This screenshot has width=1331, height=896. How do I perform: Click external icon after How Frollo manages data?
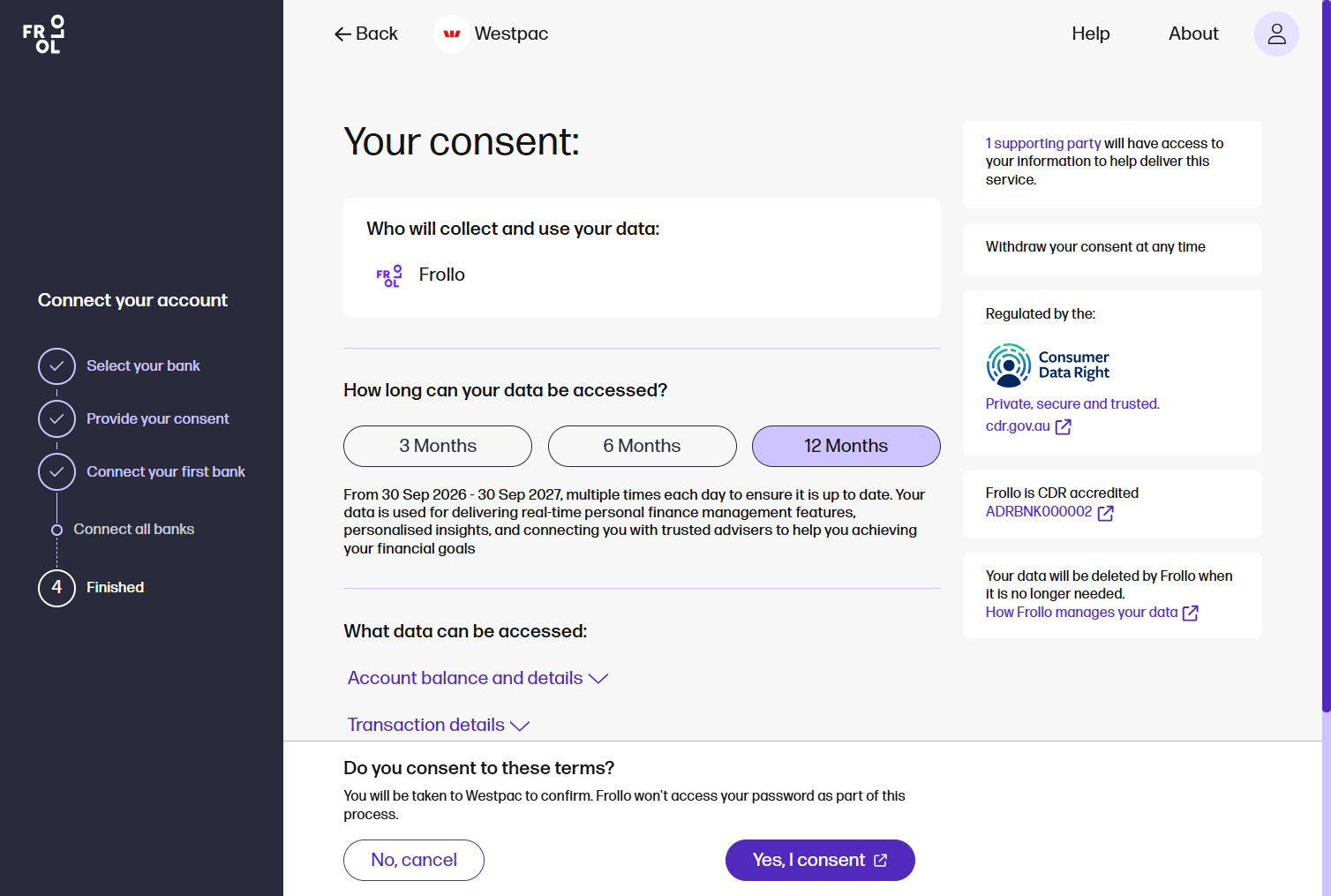click(1190, 613)
